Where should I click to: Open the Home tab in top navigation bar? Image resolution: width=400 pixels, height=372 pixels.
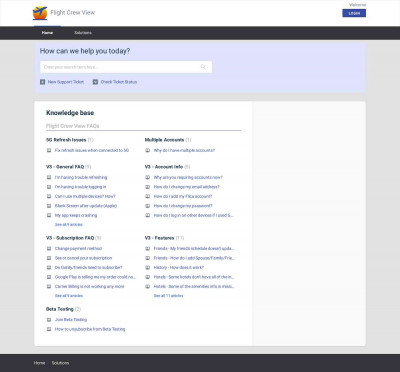(47, 33)
